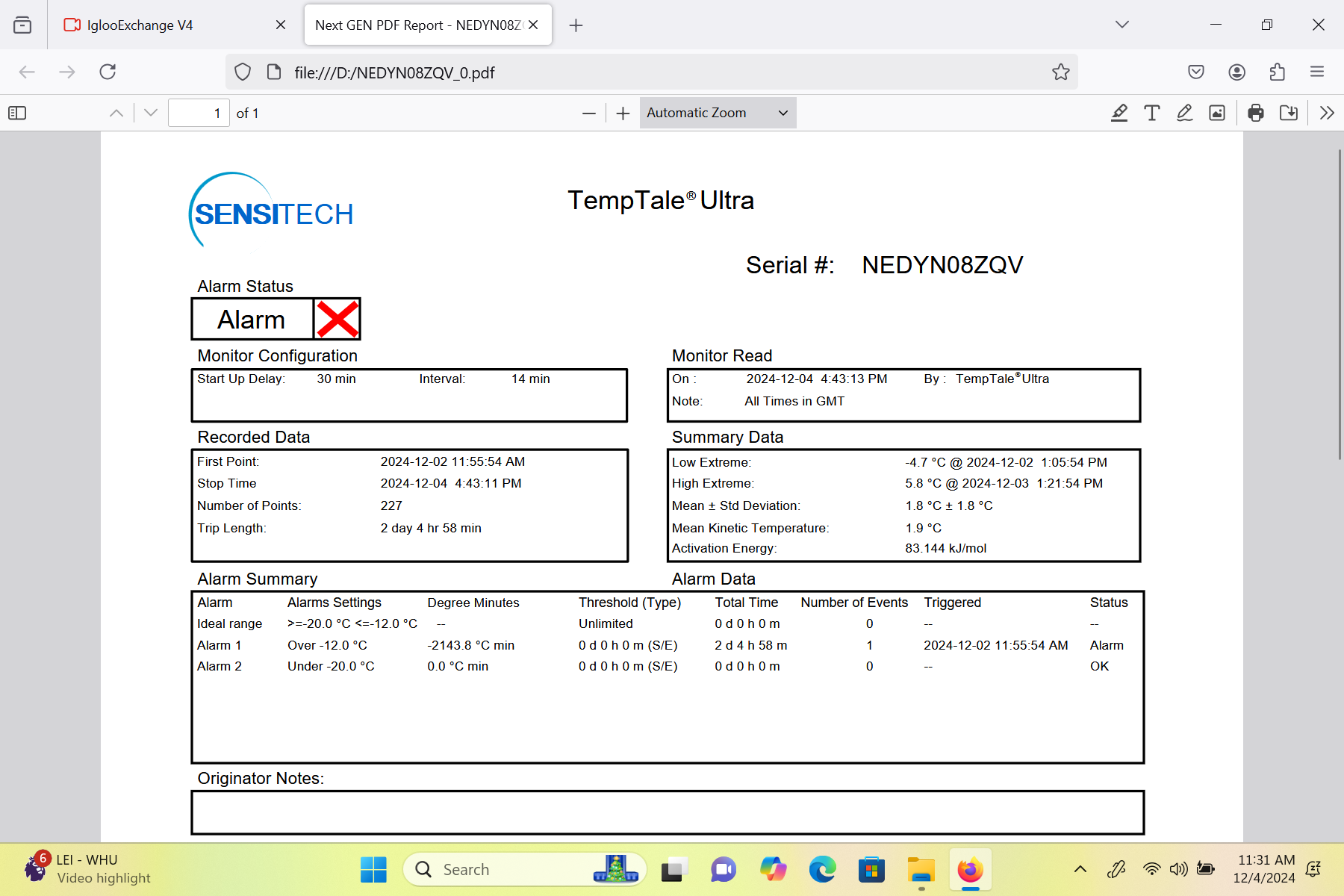This screenshot has height=896, width=1344.
Task: Zoom out of the PDF
Action: click(x=589, y=113)
